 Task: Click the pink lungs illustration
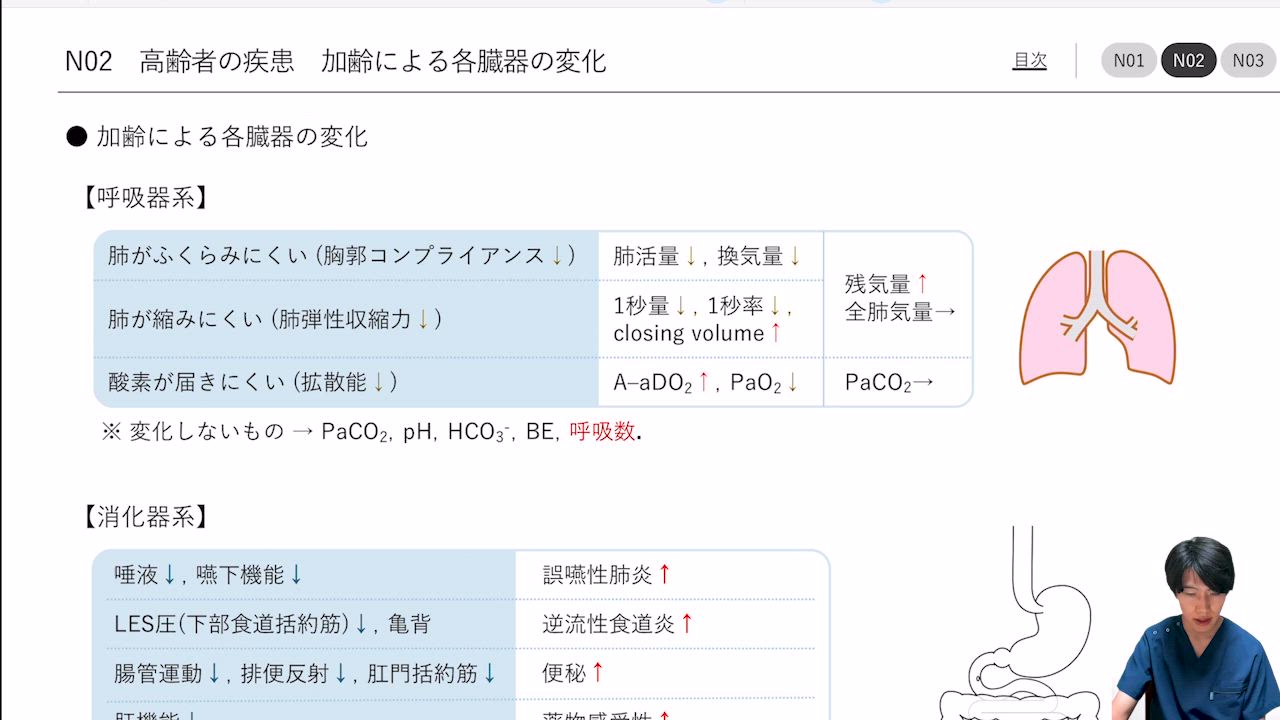[x=1097, y=316]
